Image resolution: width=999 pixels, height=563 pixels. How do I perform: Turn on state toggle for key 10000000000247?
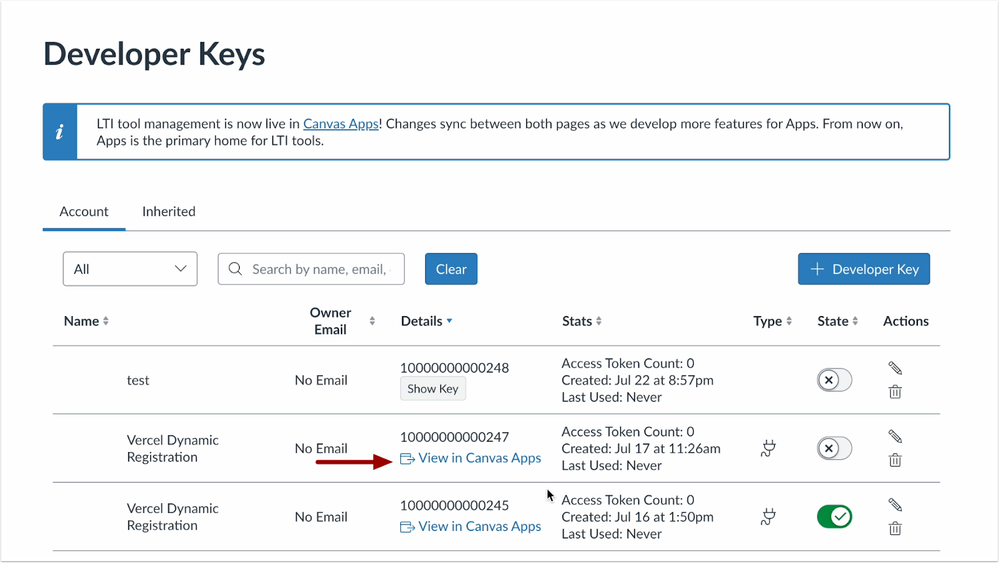[834, 448]
